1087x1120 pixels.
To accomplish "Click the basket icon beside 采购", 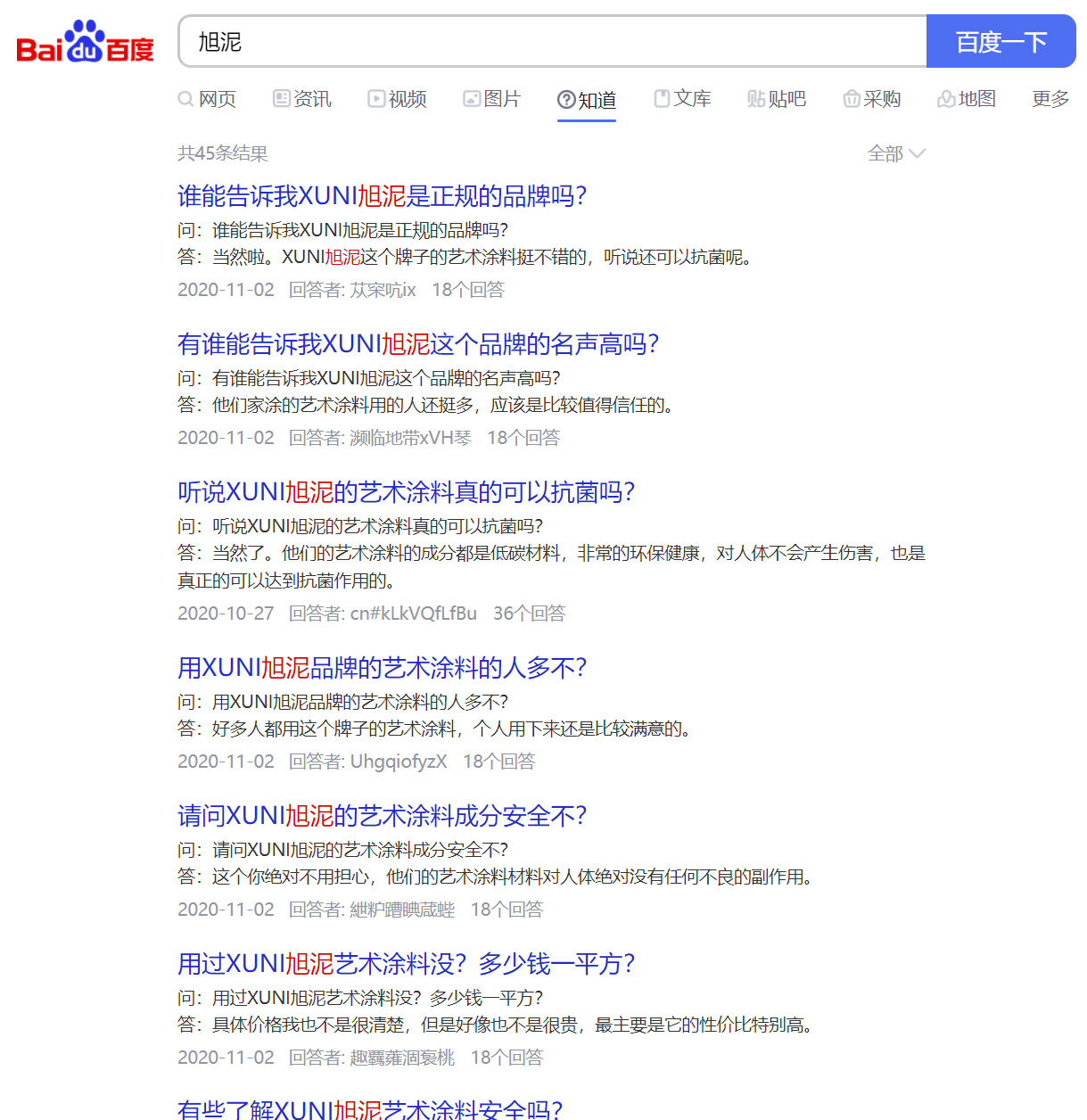I will click(852, 99).
